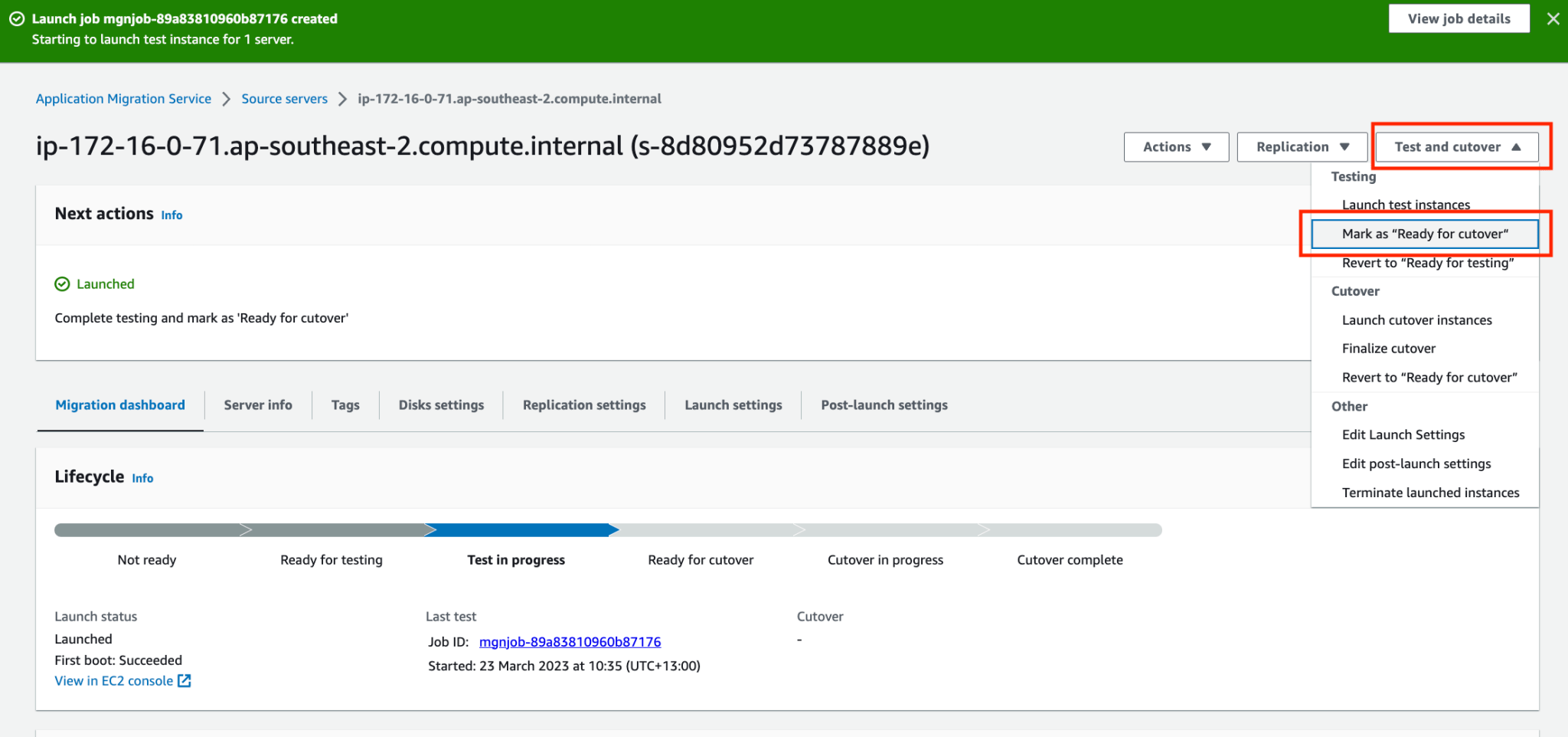Switch to the Server info tab
The width and height of the screenshot is (1568, 737).
pos(257,405)
